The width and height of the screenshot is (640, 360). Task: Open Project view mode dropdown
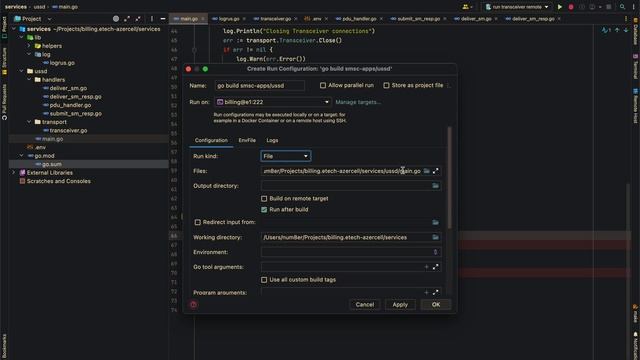pyautogui.click(x=33, y=19)
